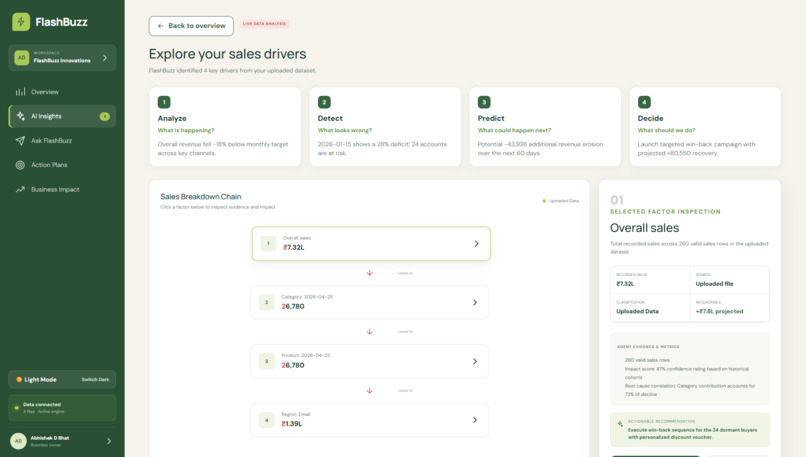The width and height of the screenshot is (806, 457).
Task: Click 'Explore your sales drivers' heading
Action: 227,54
